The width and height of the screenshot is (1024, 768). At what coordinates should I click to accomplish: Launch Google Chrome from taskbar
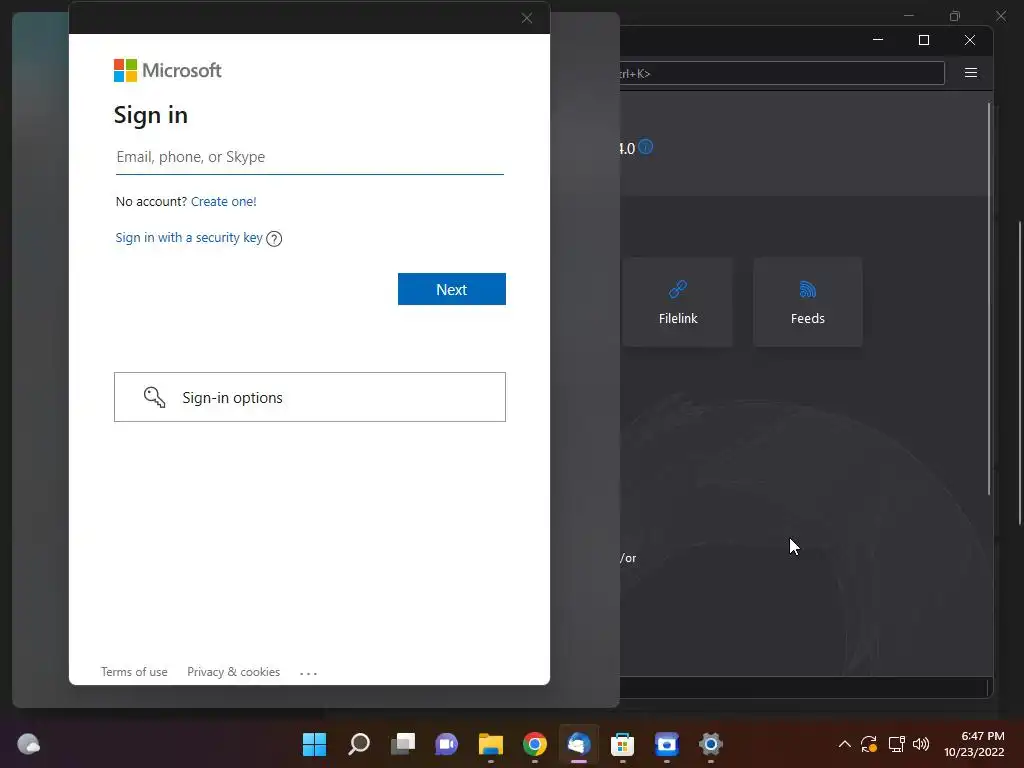[535, 744]
